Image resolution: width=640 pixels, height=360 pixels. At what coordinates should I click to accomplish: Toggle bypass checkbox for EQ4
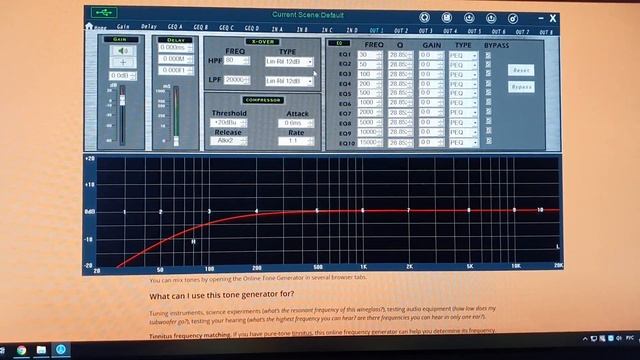coord(488,84)
